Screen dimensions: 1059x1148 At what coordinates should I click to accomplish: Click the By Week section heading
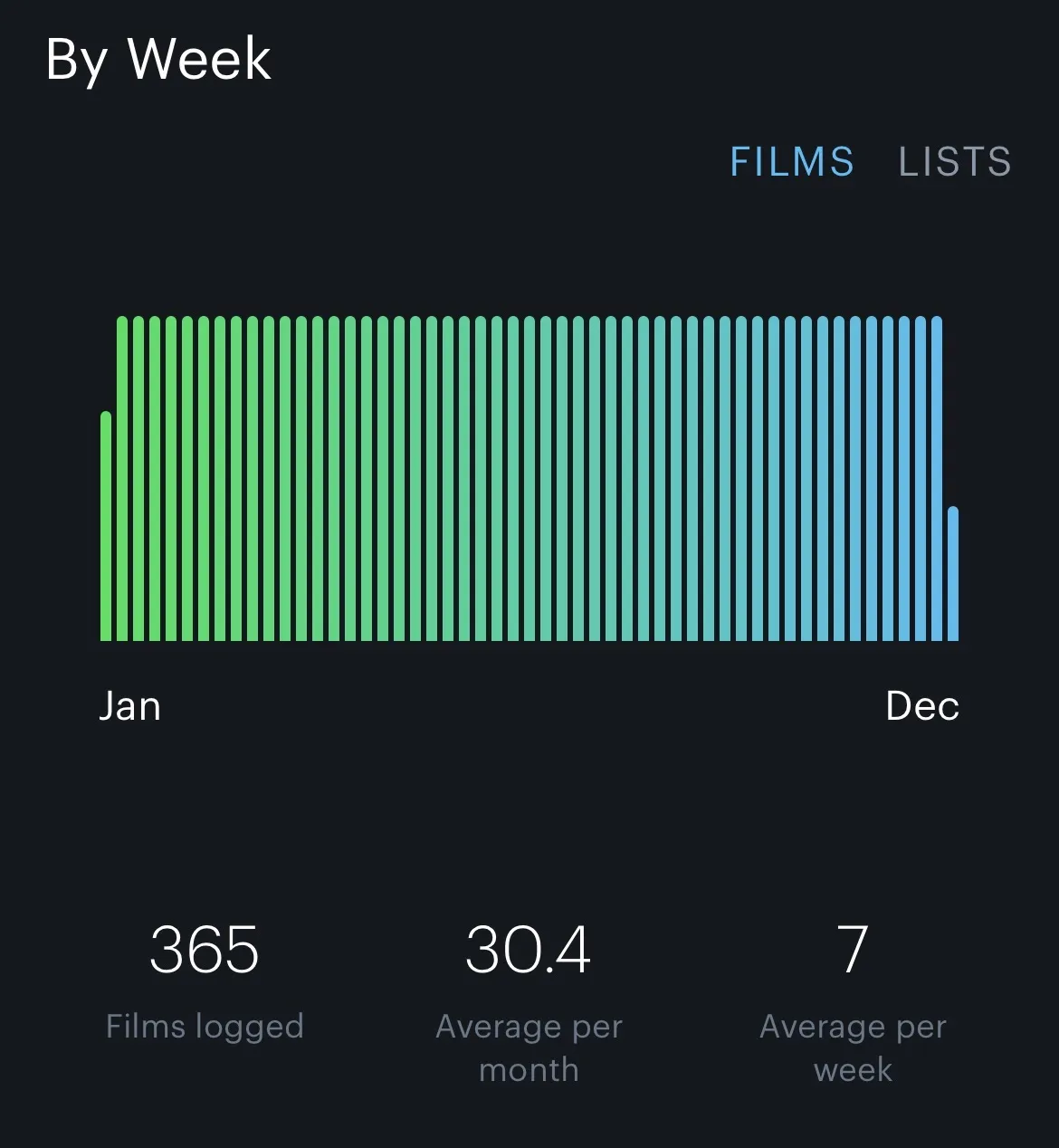pyautogui.click(x=158, y=60)
